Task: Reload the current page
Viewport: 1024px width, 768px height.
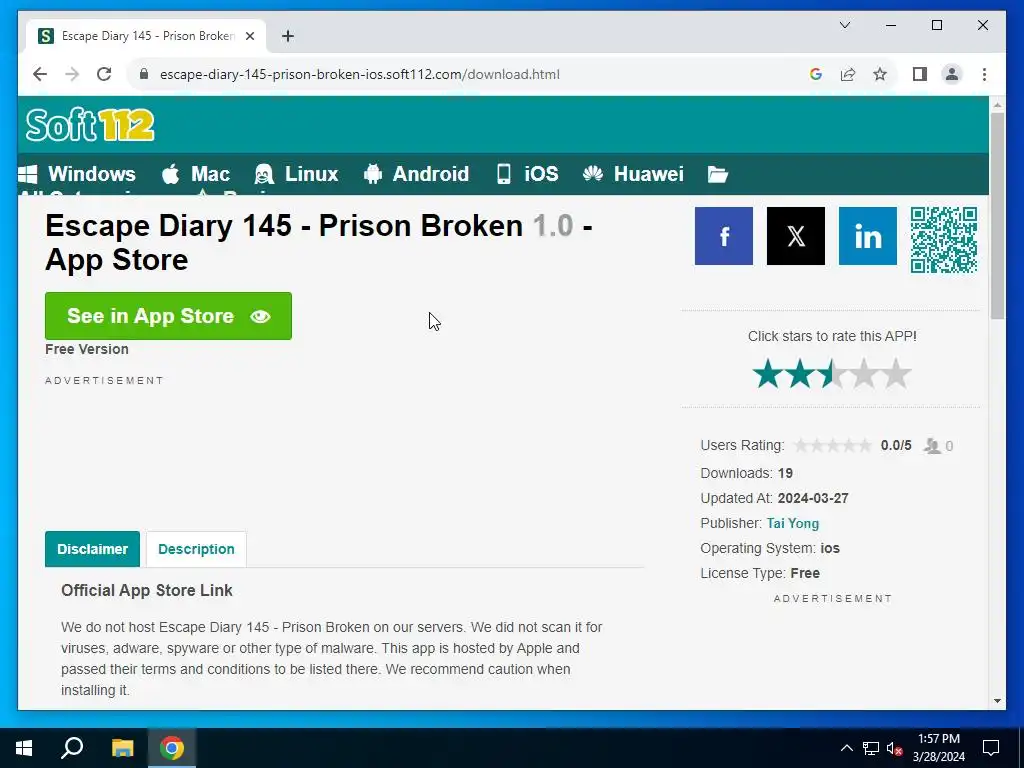Action: pos(104,74)
